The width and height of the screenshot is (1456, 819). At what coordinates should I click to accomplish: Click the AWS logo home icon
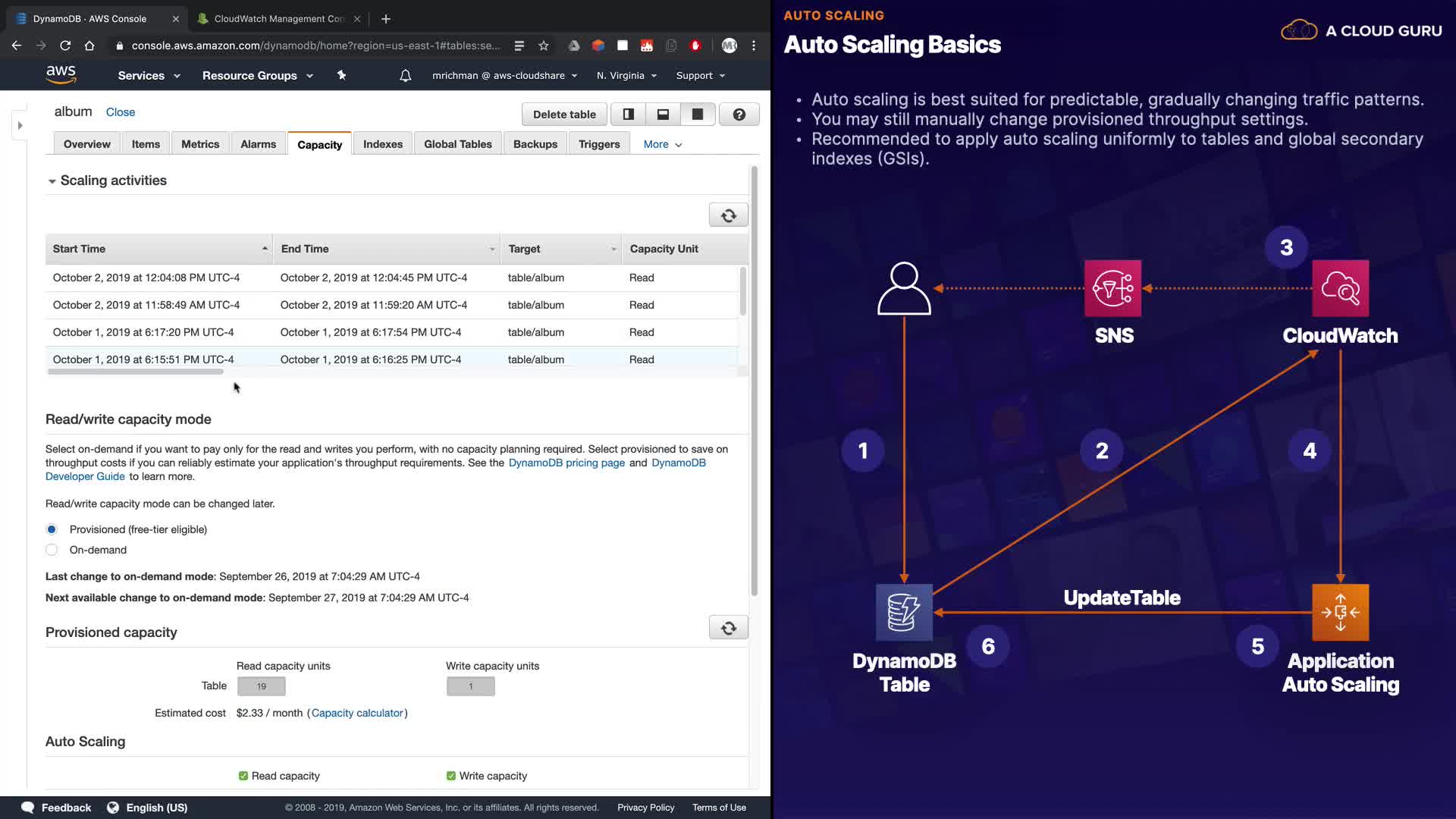[x=61, y=74]
